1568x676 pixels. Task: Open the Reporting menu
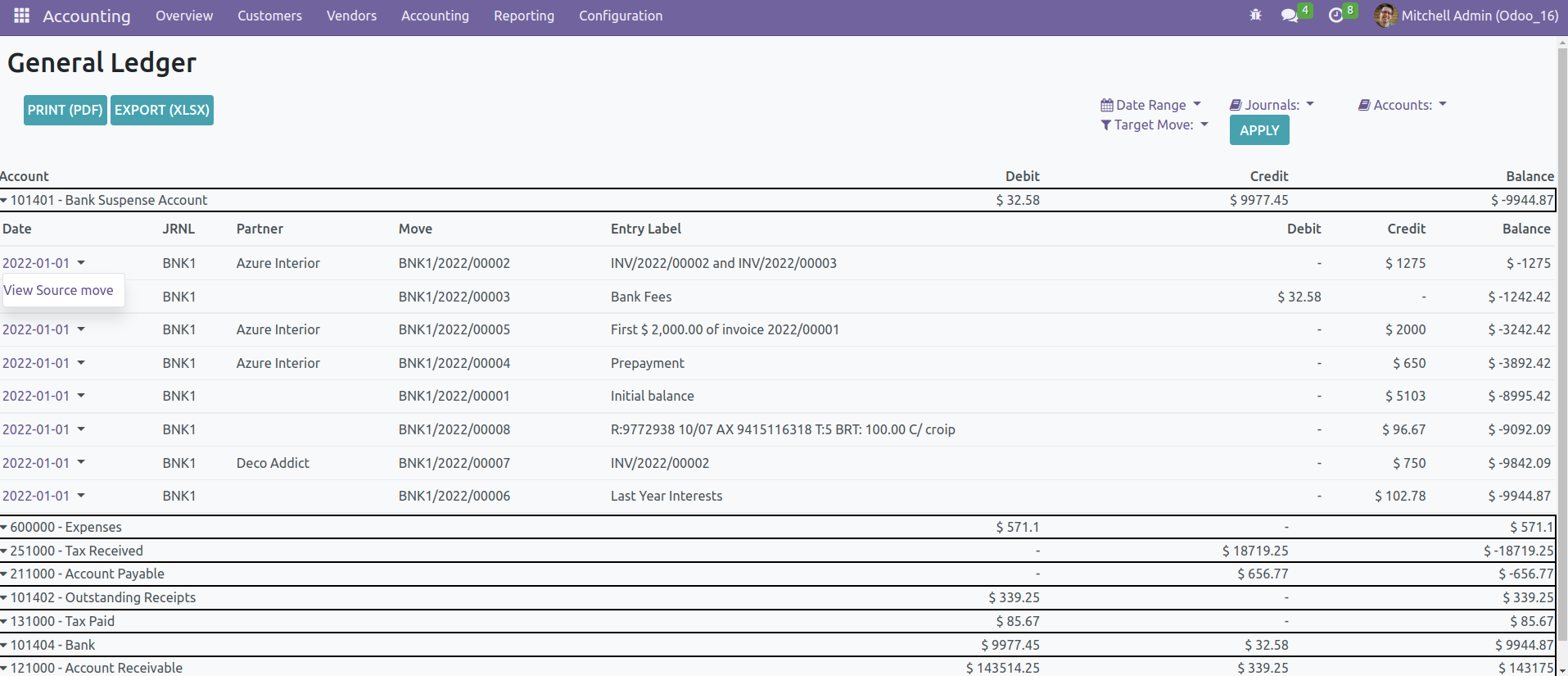(x=523, y=16)
